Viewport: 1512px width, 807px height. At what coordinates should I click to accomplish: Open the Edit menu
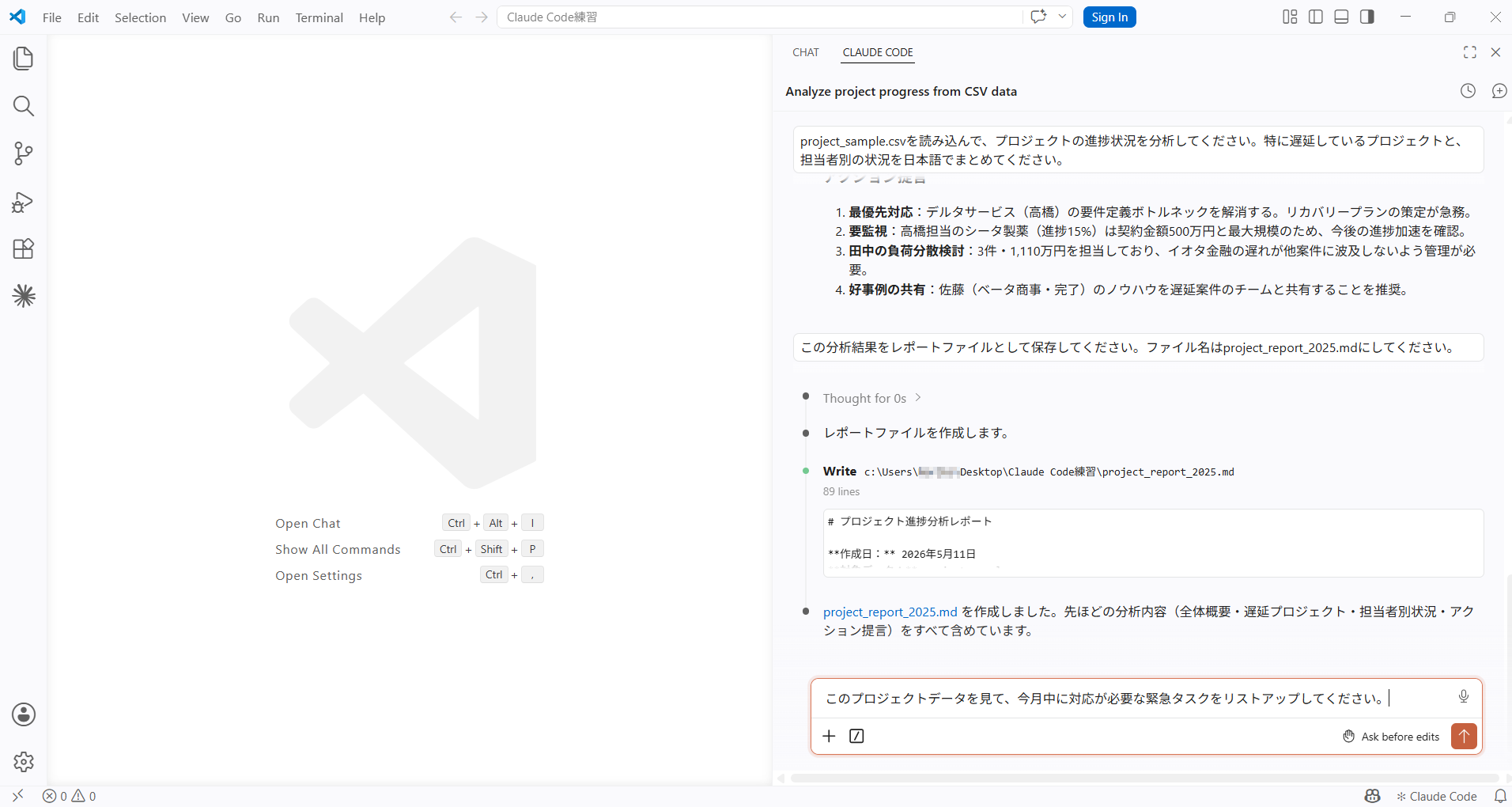pos(88,17)
